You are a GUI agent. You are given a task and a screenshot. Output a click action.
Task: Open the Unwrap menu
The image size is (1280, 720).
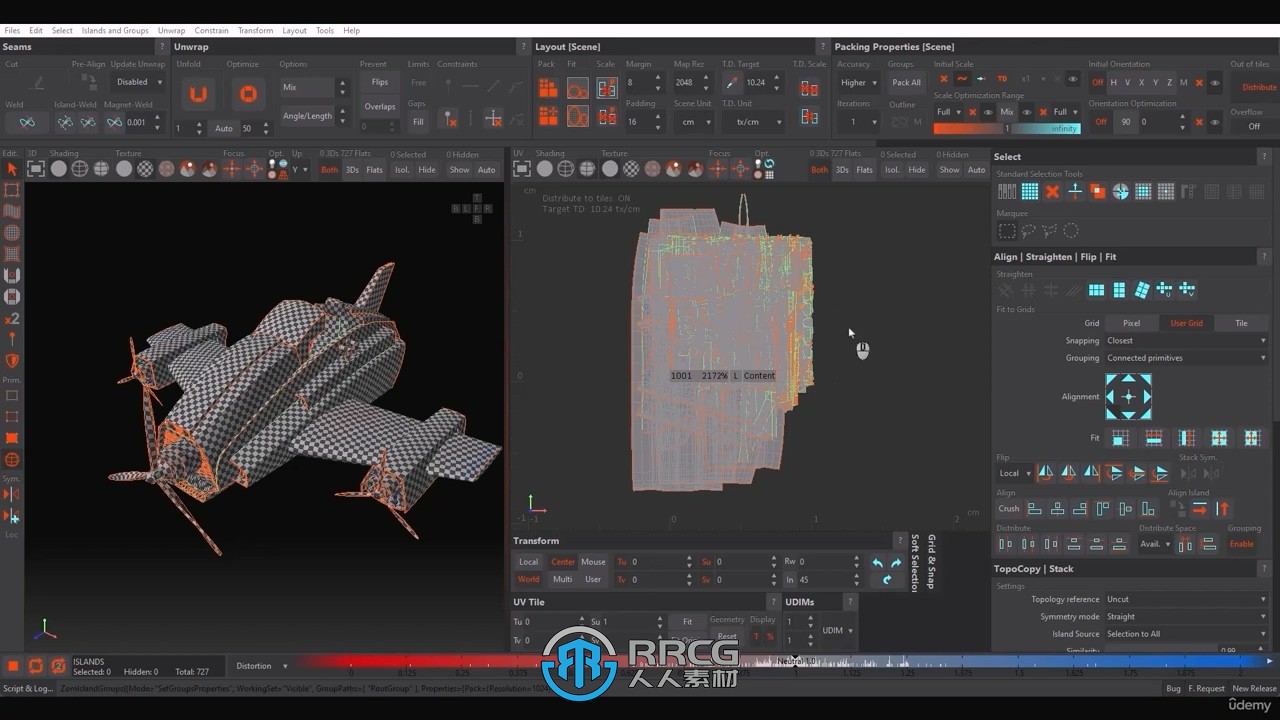[x=171, y=30]
